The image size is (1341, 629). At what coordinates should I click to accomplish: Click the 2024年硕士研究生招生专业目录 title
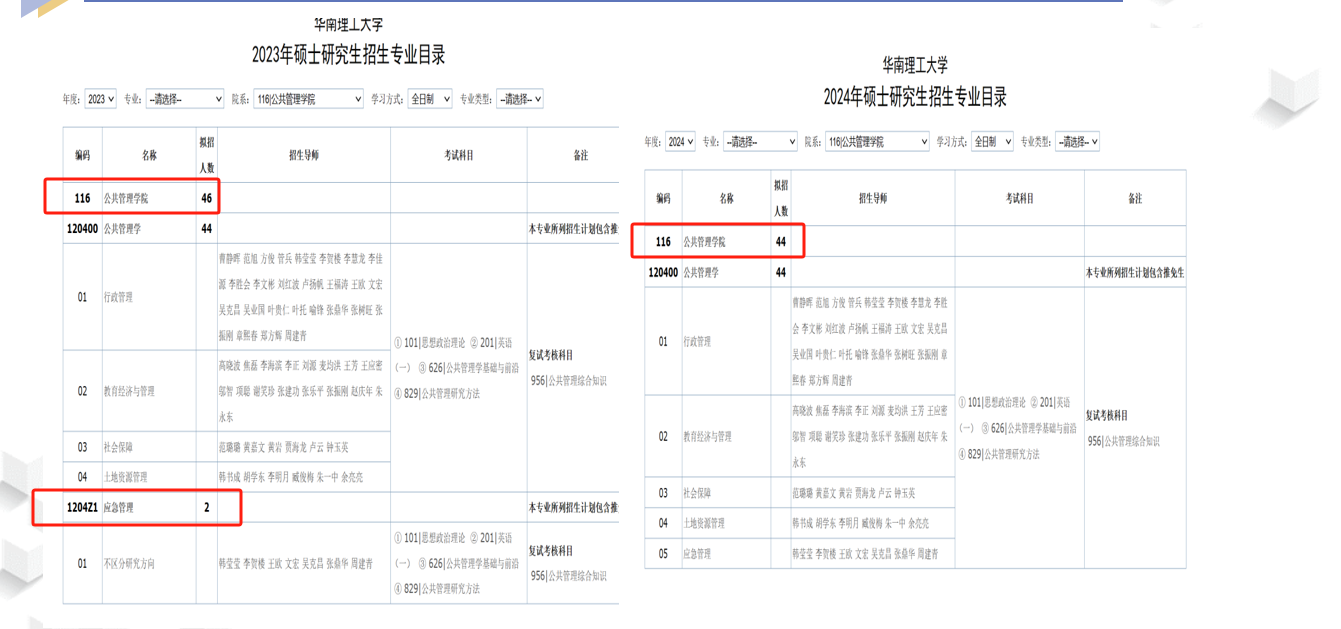[x=915, y=97]
